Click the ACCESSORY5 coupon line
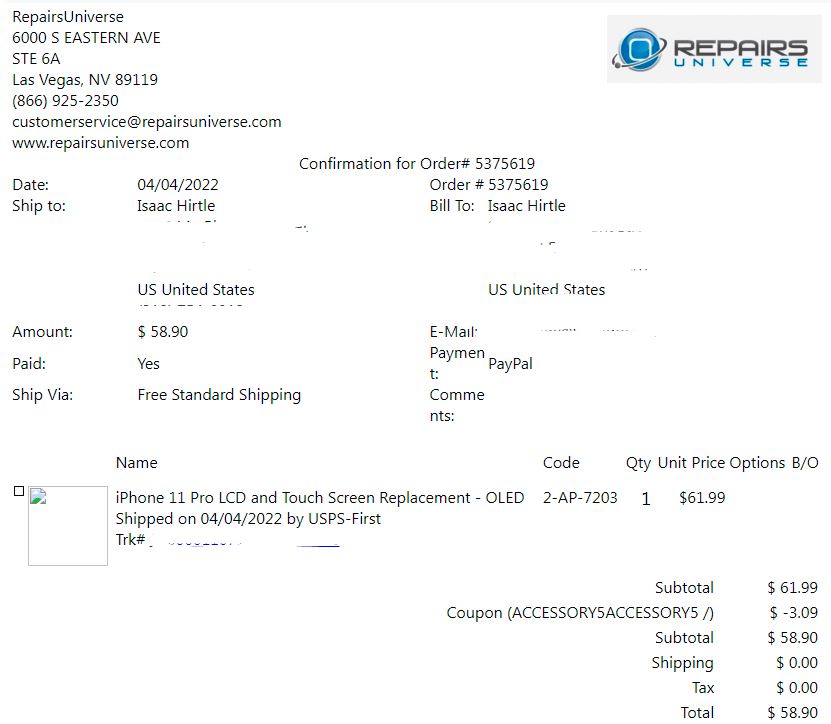 580,613
